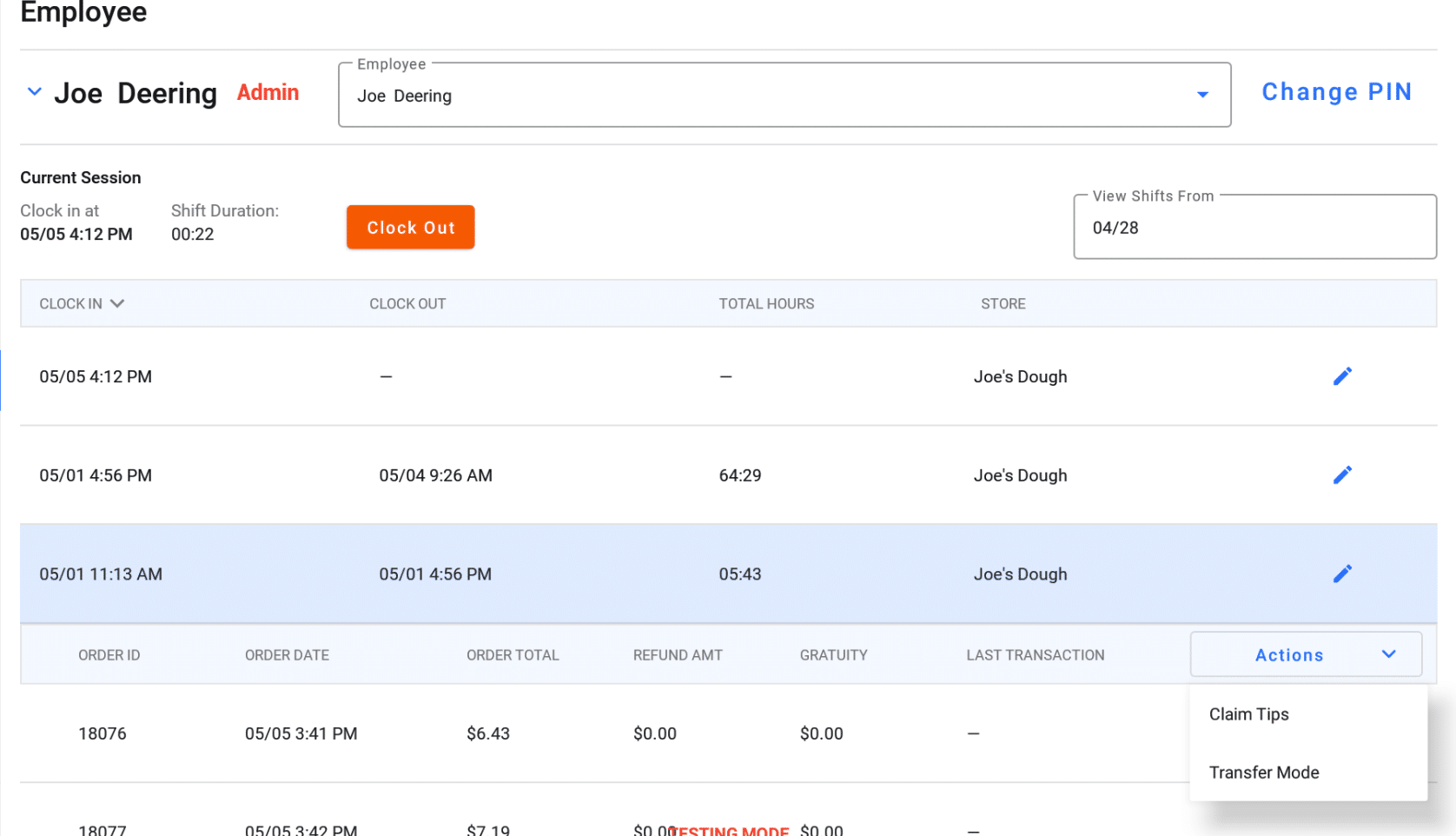The height and width of the screenshot is (836, 1456).
Task: Select the 00:22 shift duration value
Action: (192, 235)
